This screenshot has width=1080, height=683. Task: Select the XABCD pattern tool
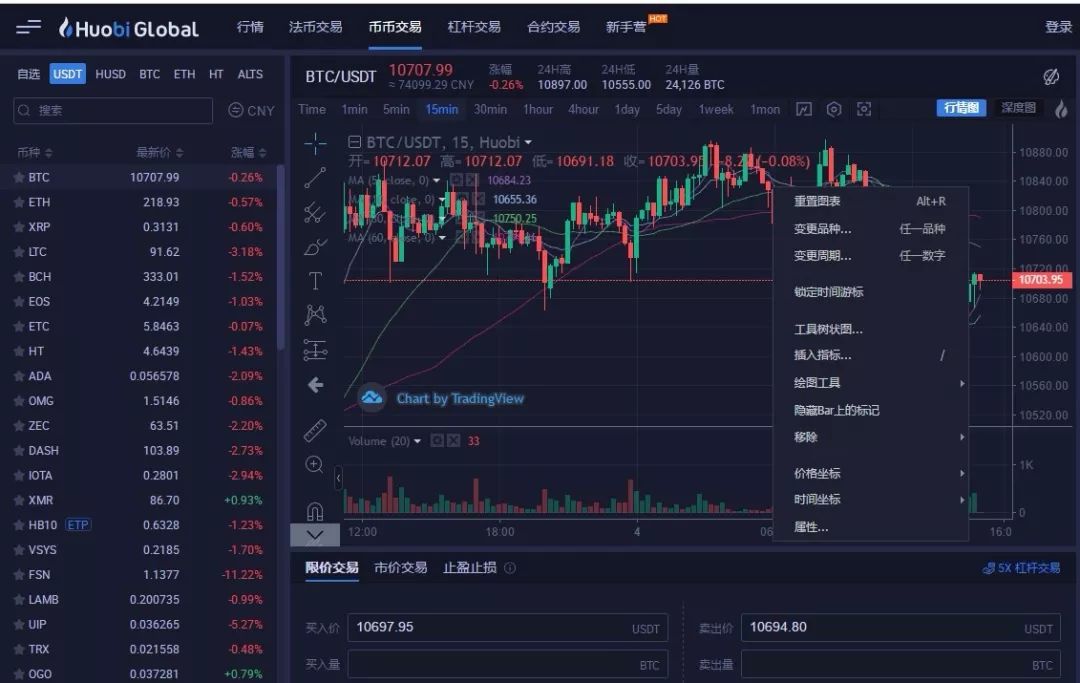[315, 315]
